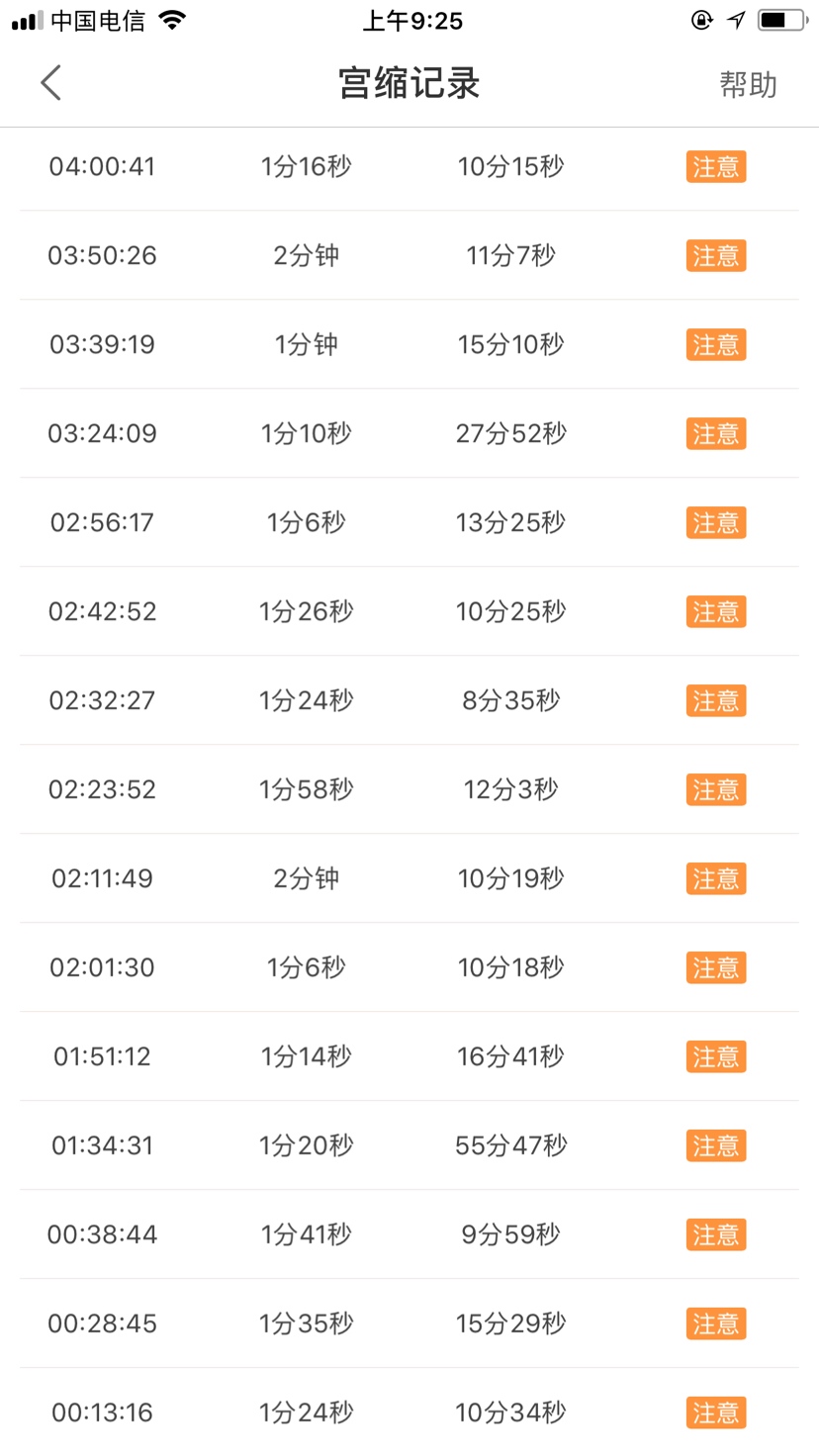Tap 注意 badge for 02:56:17 record

pos(716,523)
